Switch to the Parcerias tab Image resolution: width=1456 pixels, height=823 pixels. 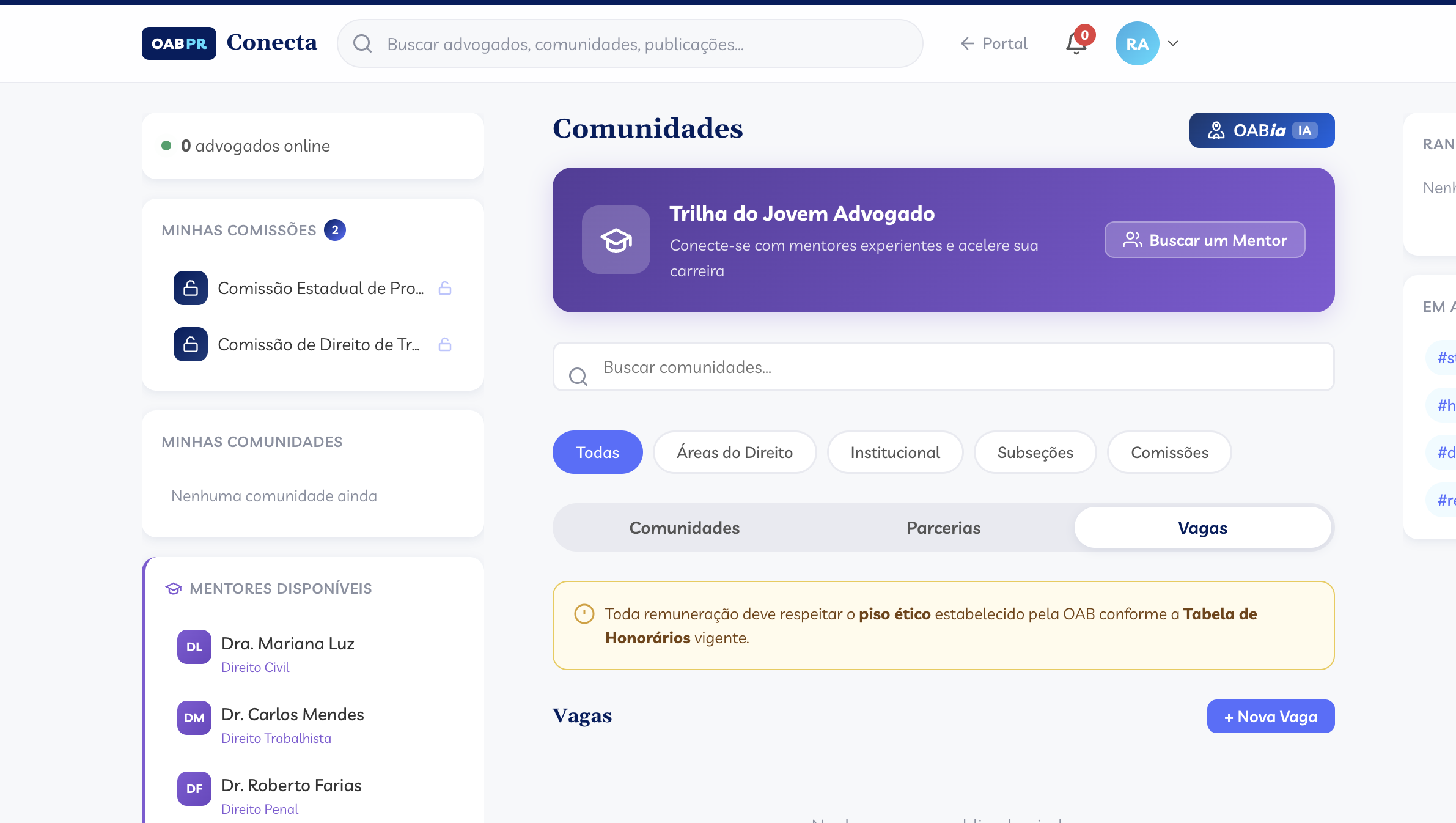point(943,527)
